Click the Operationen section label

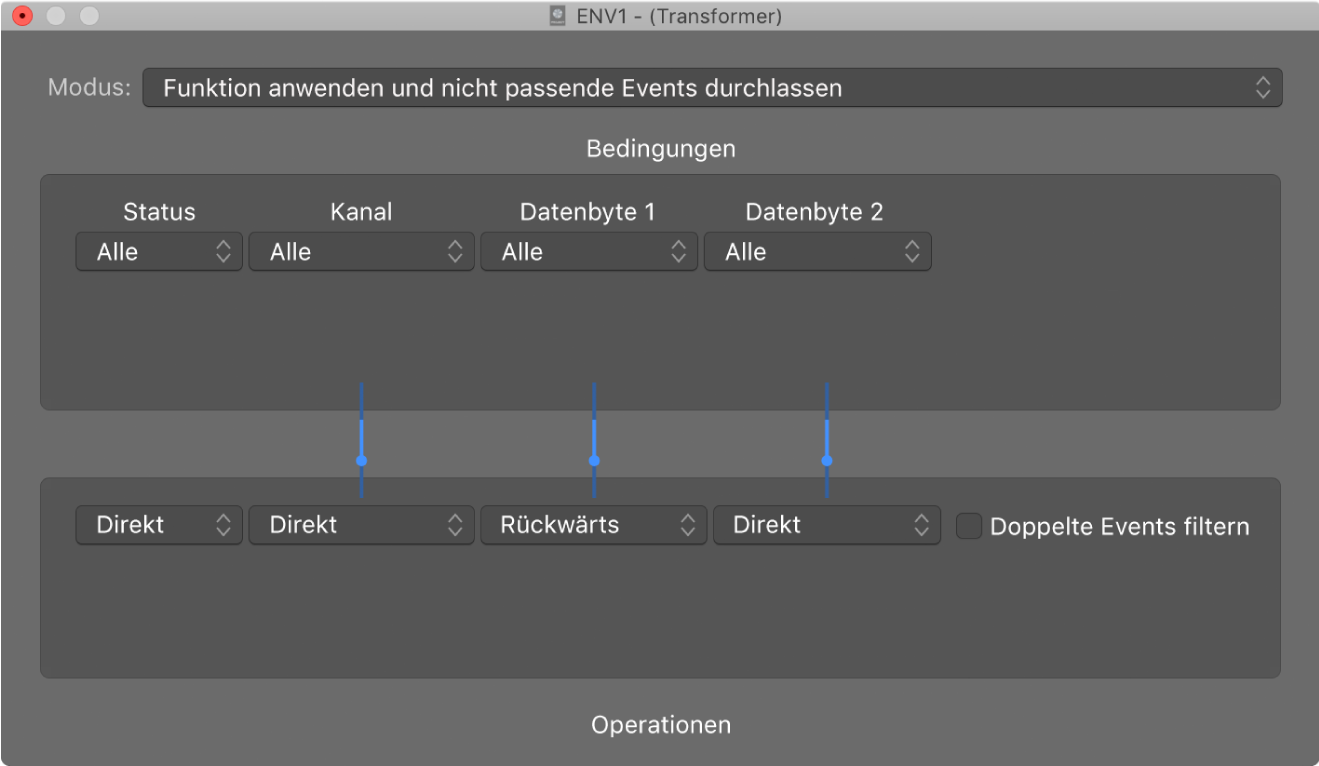click(x=660, y=724)
